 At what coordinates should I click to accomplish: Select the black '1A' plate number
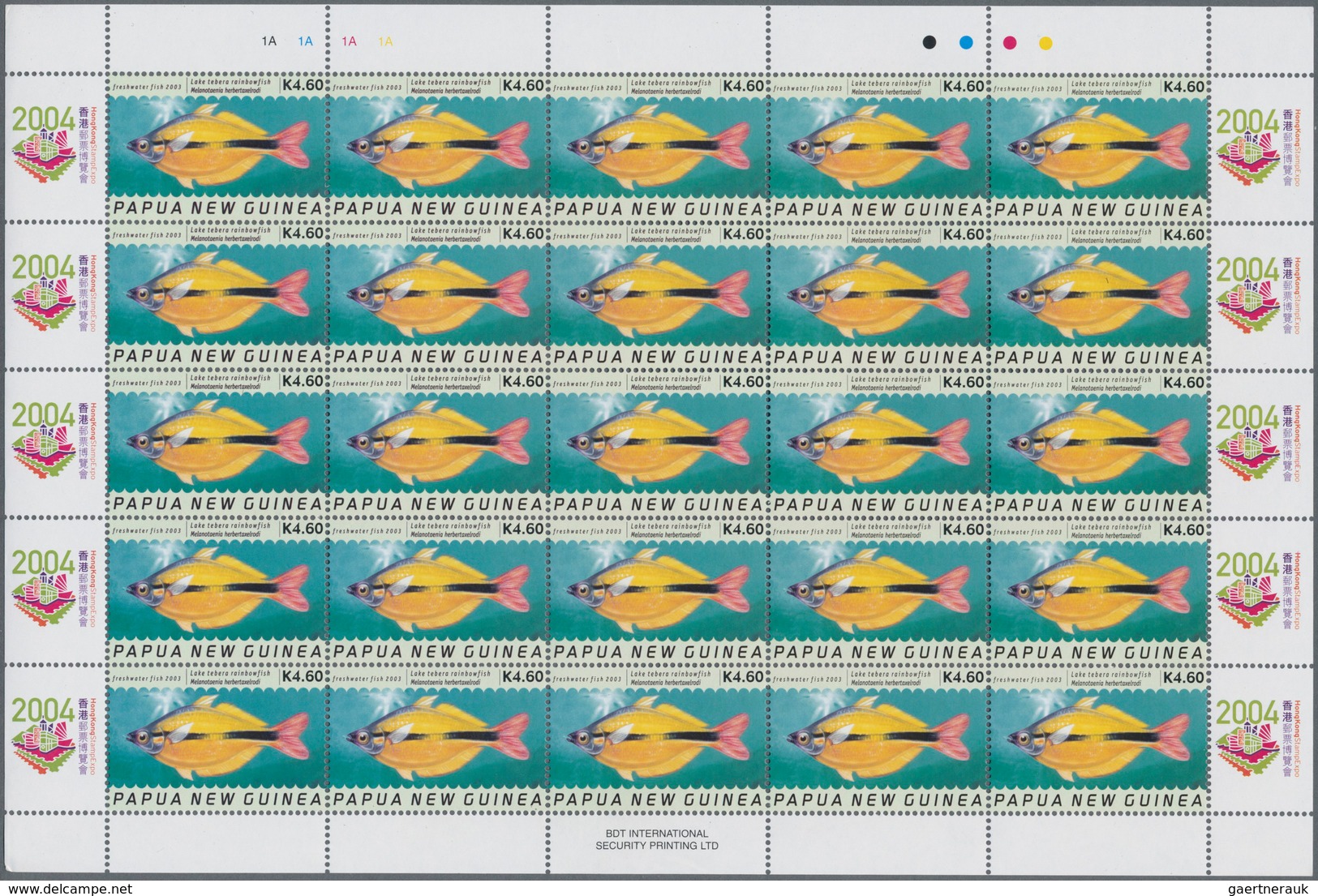(x=268, y=41)
